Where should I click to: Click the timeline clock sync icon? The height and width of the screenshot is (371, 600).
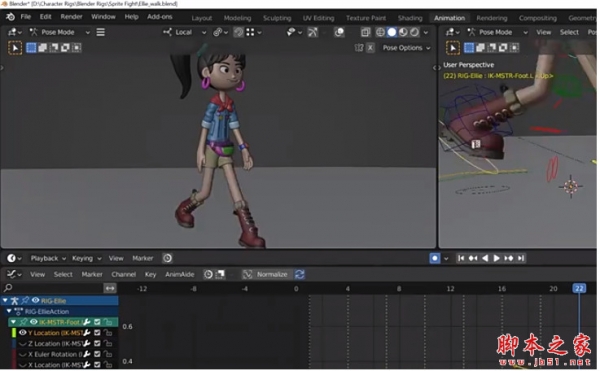pyautogui.click(x=168, y=259)
